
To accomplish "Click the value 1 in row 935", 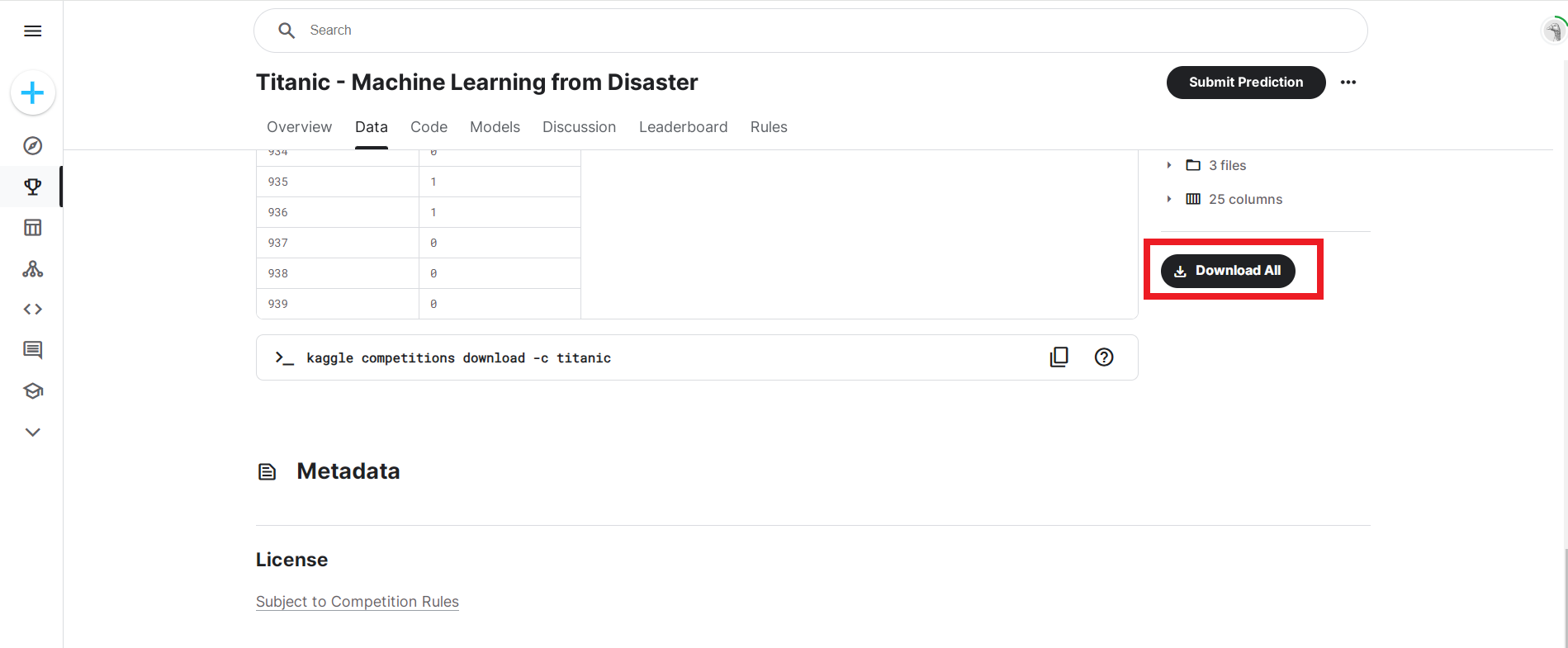I will pyautogui.click(x=433, y=182).
